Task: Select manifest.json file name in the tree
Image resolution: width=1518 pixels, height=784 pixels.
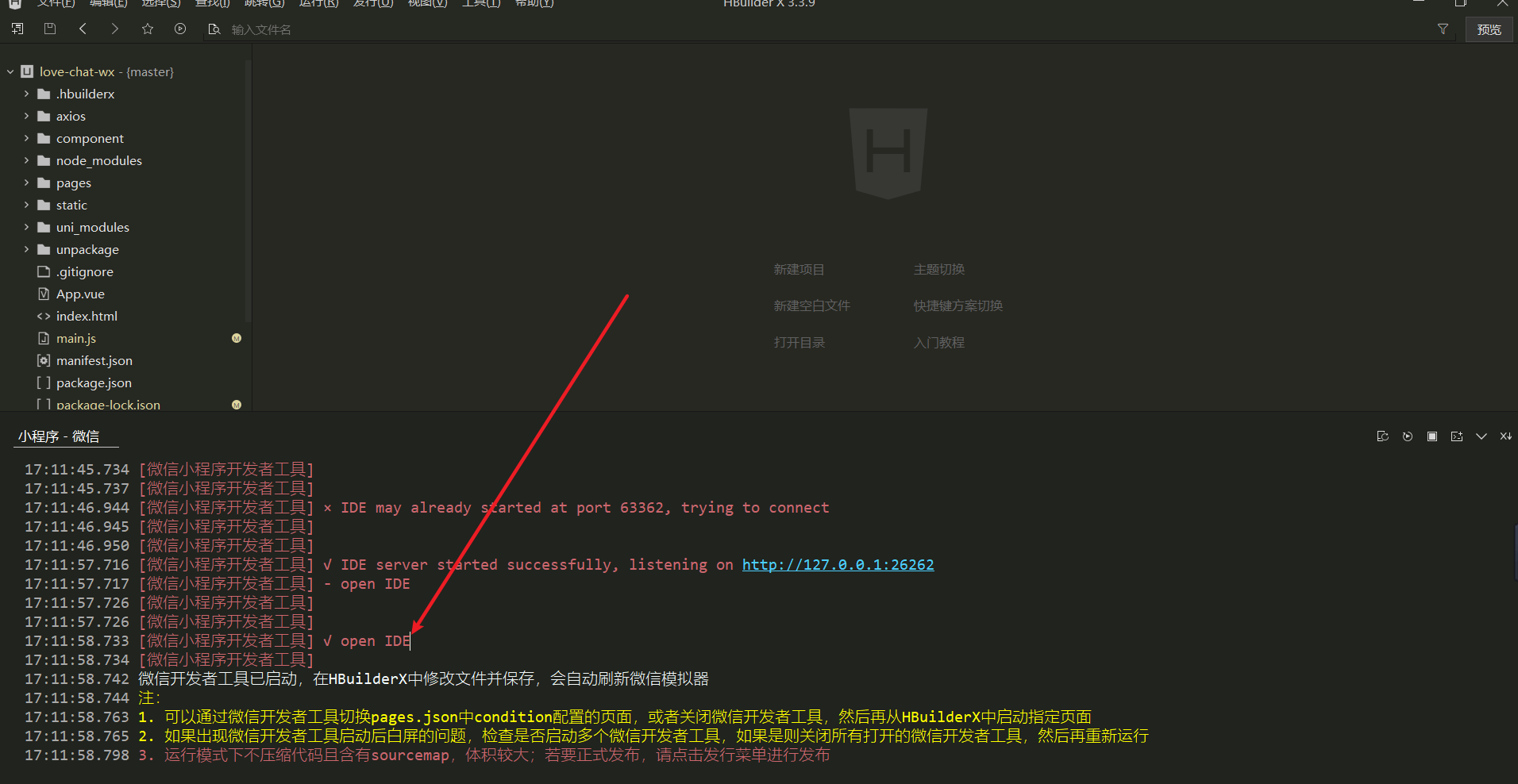Action: pos(94,360)
